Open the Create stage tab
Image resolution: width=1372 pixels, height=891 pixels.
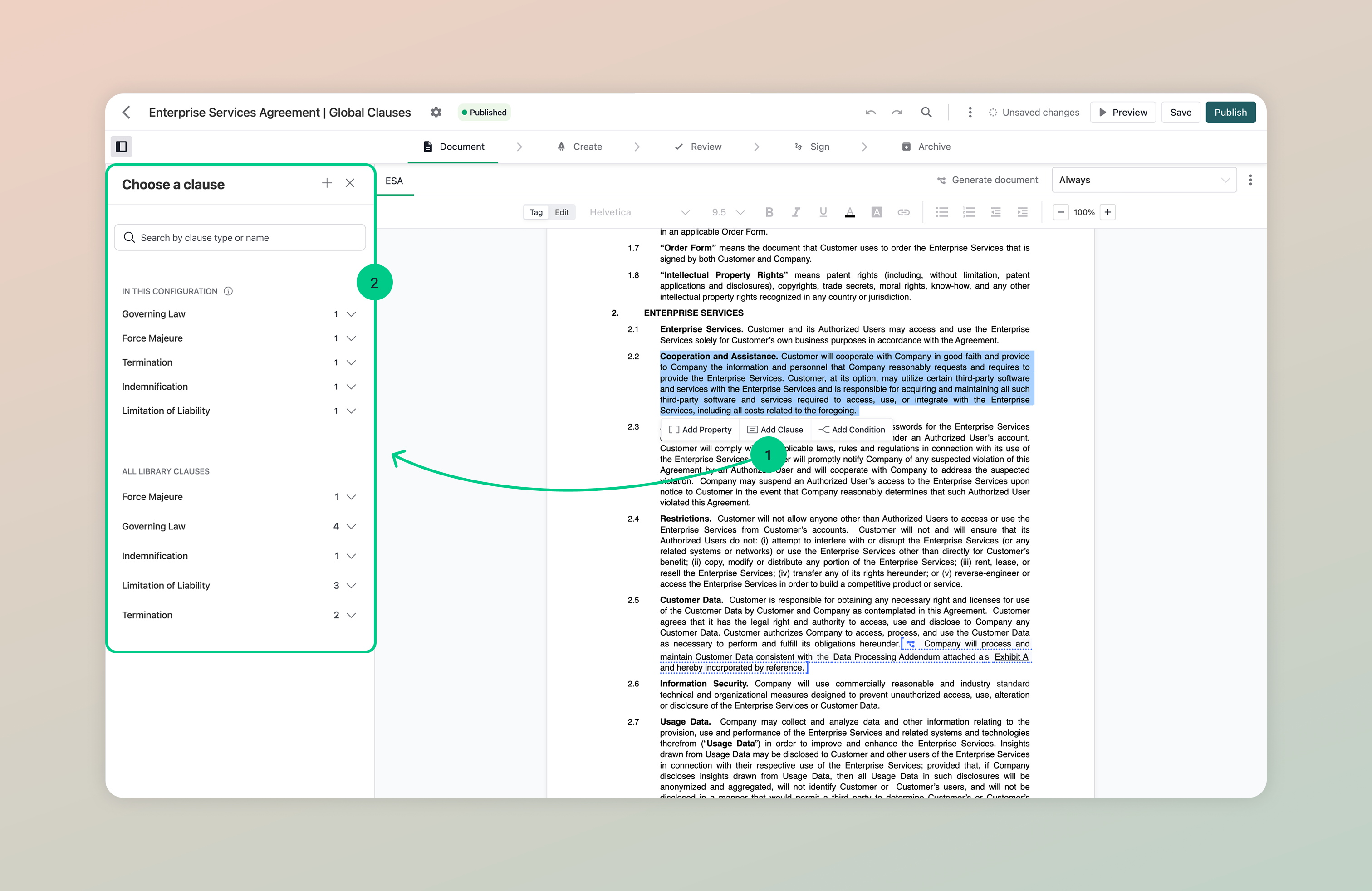(579, 147)
